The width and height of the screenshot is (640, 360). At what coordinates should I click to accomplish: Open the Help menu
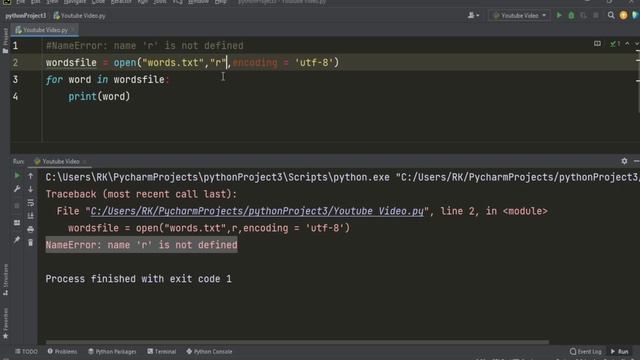pos(220,2)
